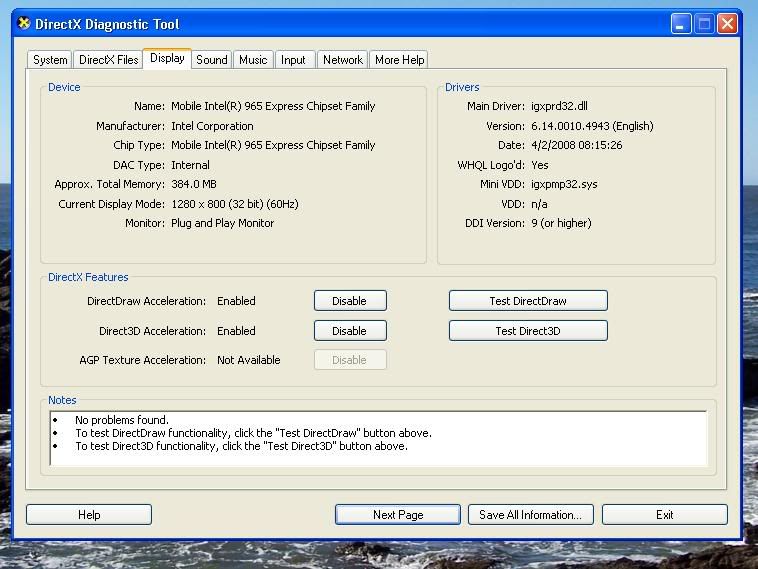Click the 'Enabled' status for Direct3D Acceleration
This screenshot has width=758, height=569.
236,331
